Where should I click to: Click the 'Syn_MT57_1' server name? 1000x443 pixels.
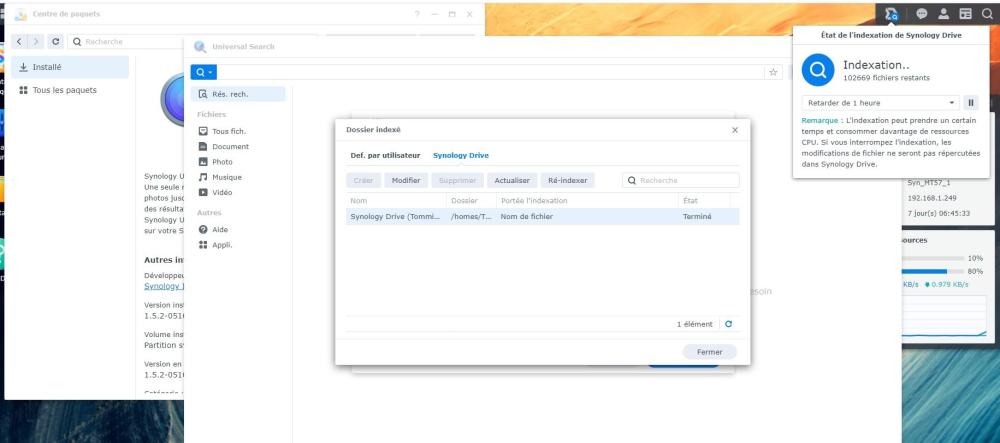[929, 183]
